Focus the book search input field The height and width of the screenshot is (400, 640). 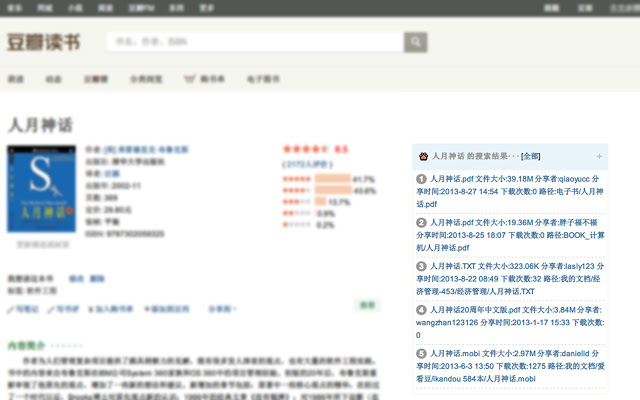[x=256, y=42]
